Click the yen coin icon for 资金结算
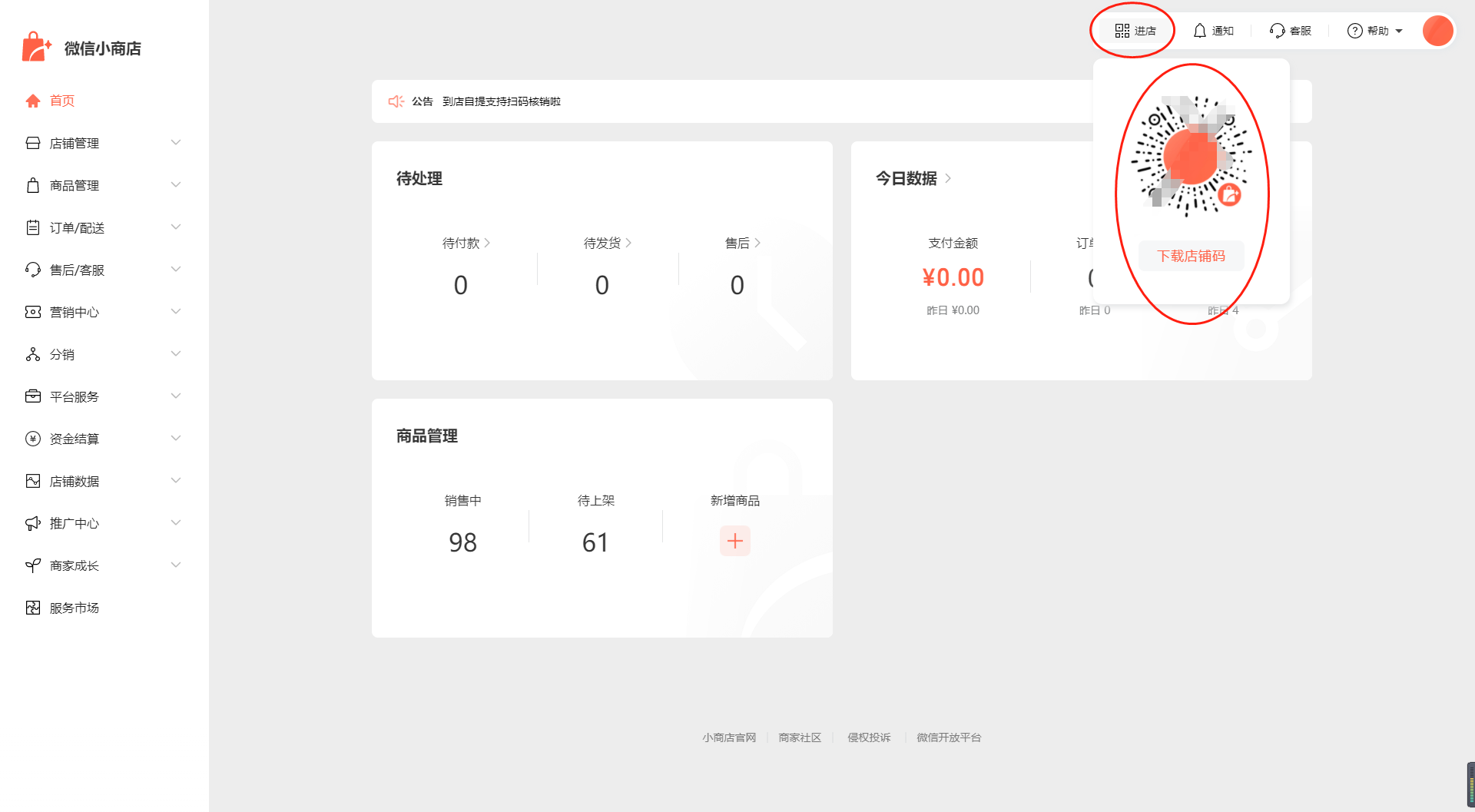Screen dimensions: 1475x812 pos(33,439)
